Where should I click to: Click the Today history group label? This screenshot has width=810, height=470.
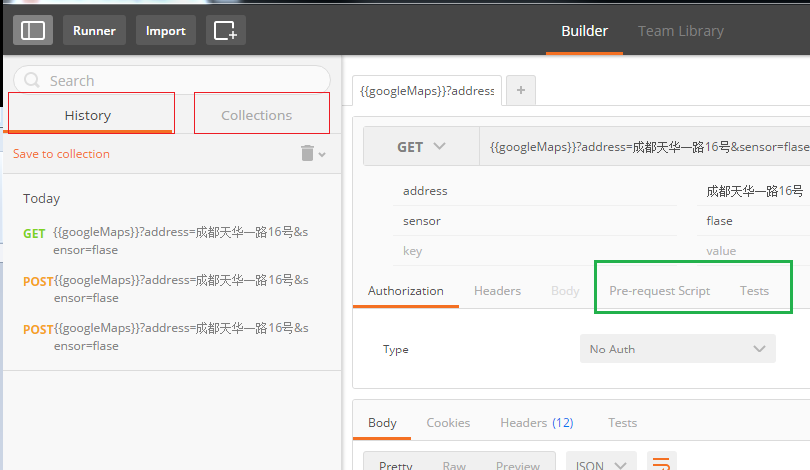point(41,198)
